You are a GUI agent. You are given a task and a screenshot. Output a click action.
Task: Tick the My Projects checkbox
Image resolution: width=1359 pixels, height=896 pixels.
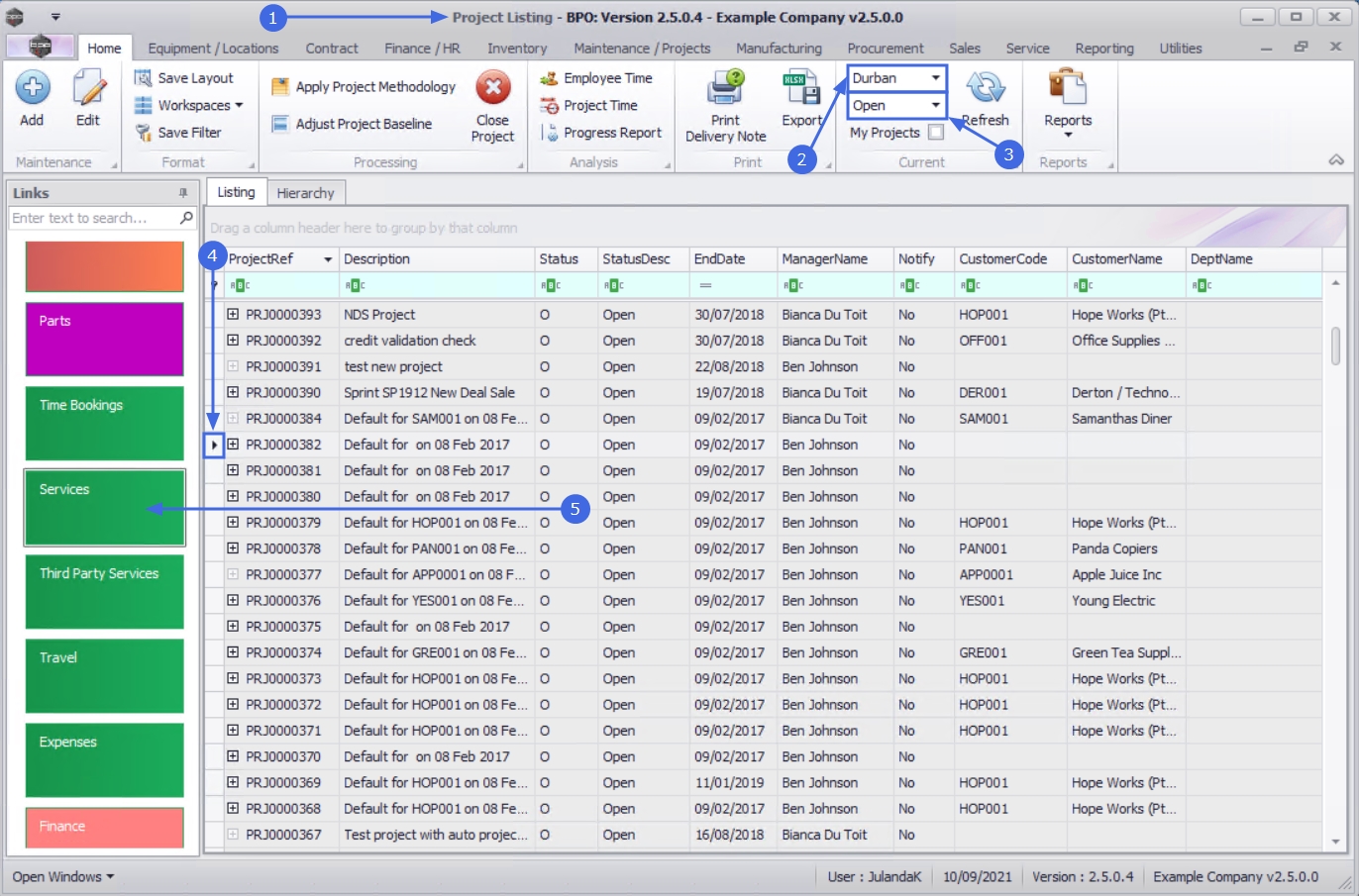[x=936, y=133]
